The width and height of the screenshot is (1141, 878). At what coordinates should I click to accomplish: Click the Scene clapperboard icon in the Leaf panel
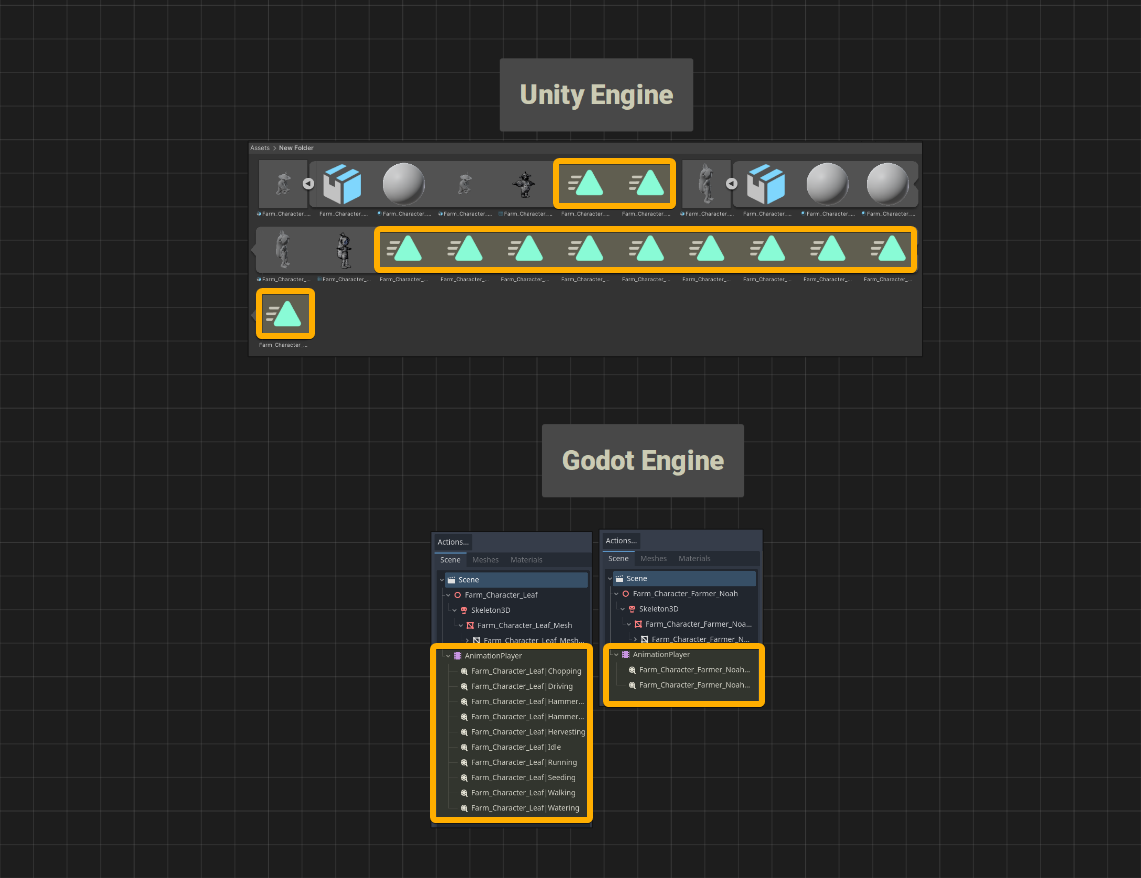pyautogui.click(x=451, y=580)
